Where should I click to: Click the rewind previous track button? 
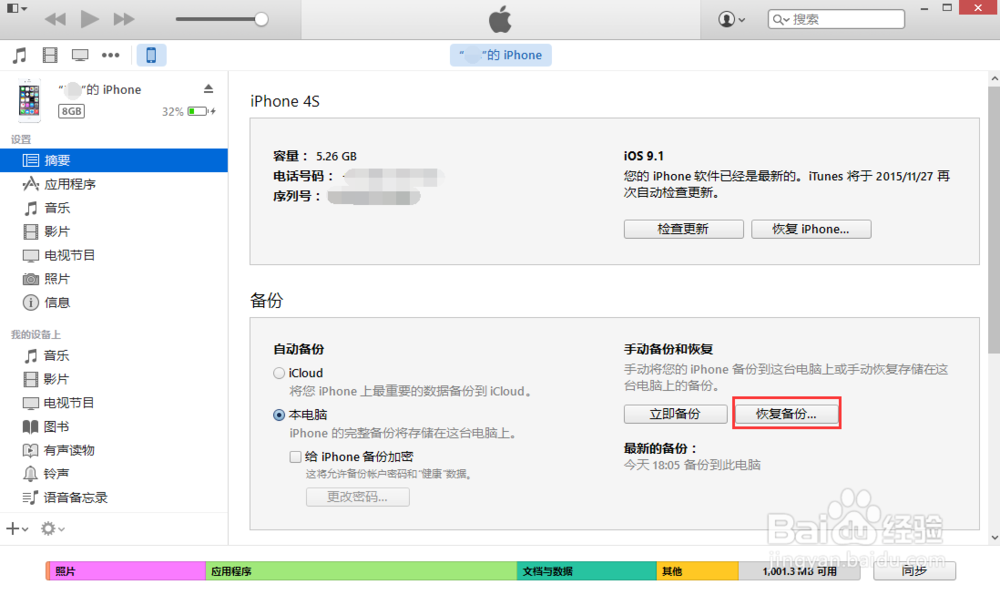click(x=55, y=19)
